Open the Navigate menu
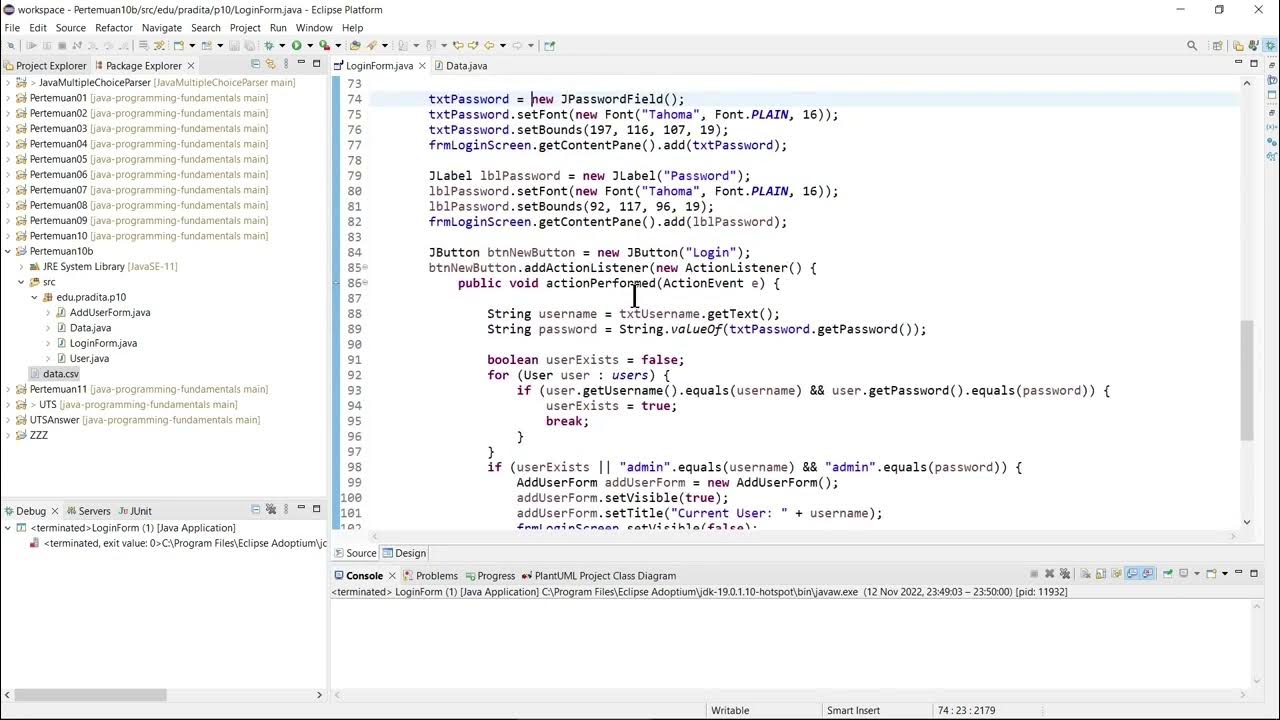Viewport: 1280px width, 720px height. tap(162, 28)
